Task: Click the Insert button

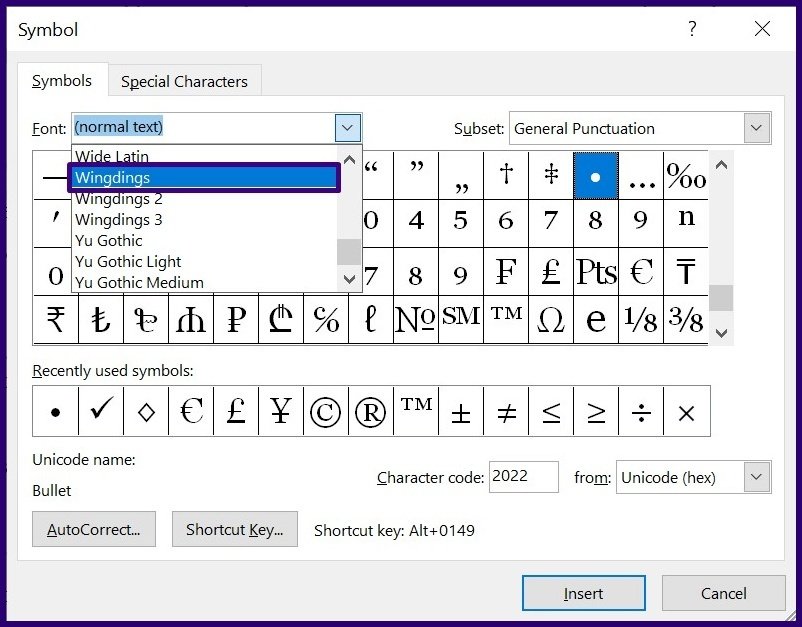Action: 583,593
